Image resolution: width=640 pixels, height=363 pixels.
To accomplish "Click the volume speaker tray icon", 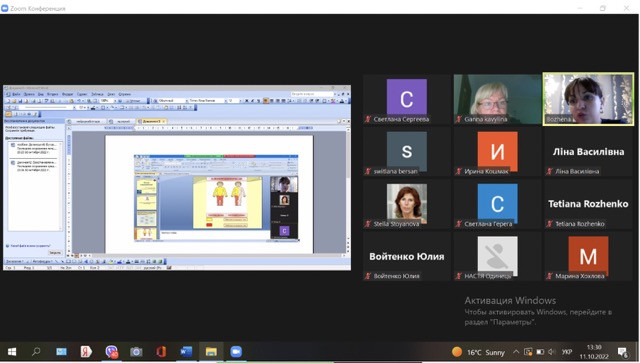I will click(x=552, y=352).
